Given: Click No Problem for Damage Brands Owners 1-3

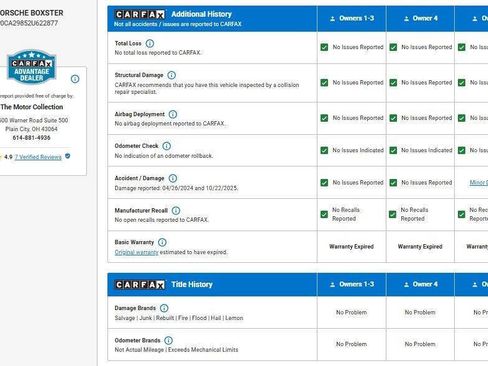Looking at the screenshot, I should pyautogui.click(x=351, y=312).
